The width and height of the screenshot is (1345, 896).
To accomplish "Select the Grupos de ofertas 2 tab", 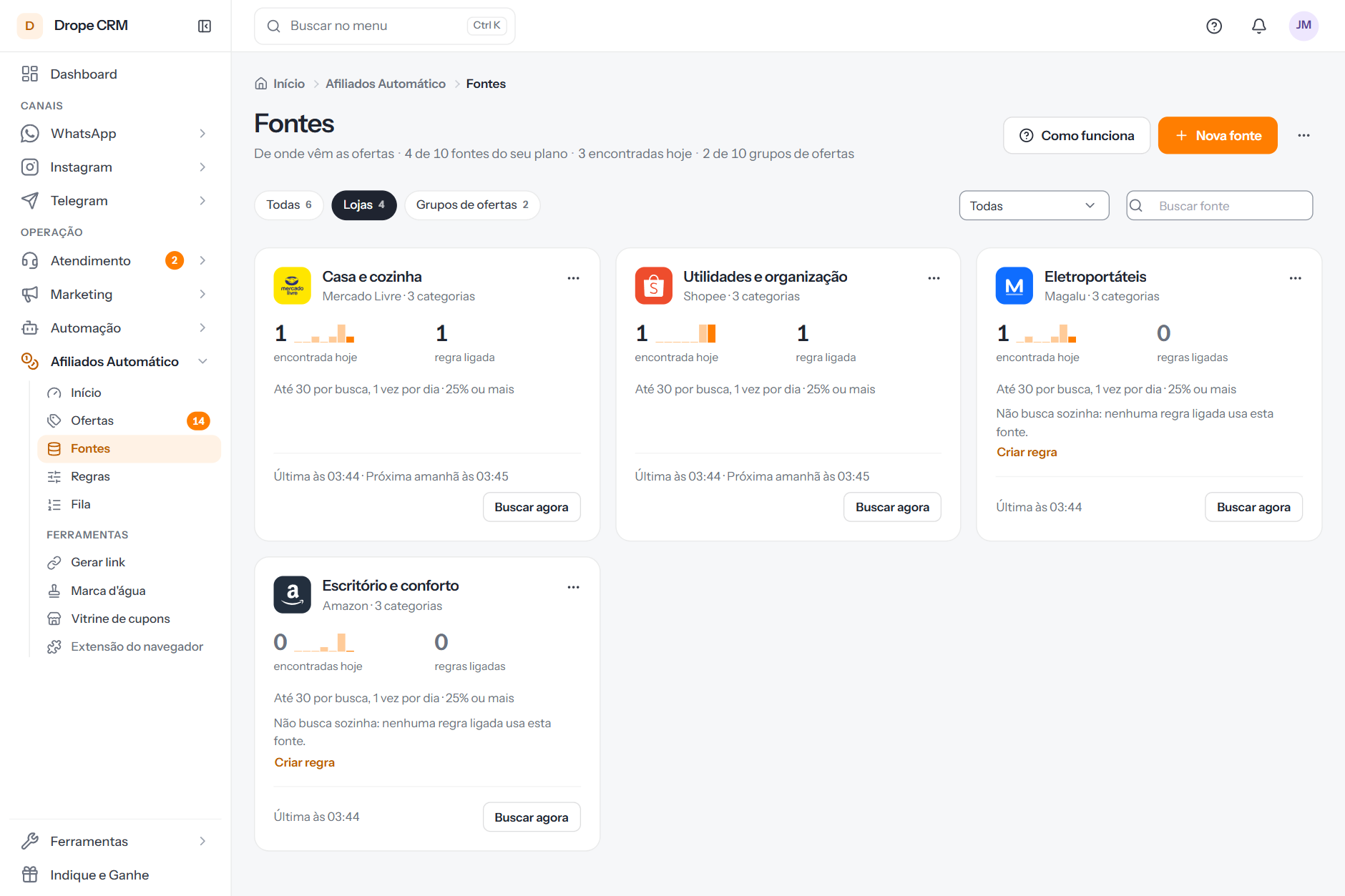I will point(472,205).
